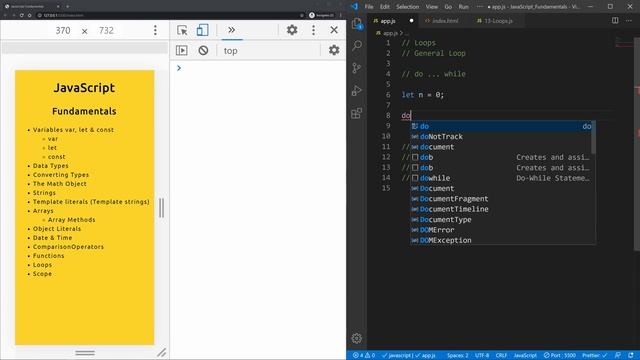Click the Spaces: 2 indentation status item
640x360 pixels.
(x=458, y=356)
